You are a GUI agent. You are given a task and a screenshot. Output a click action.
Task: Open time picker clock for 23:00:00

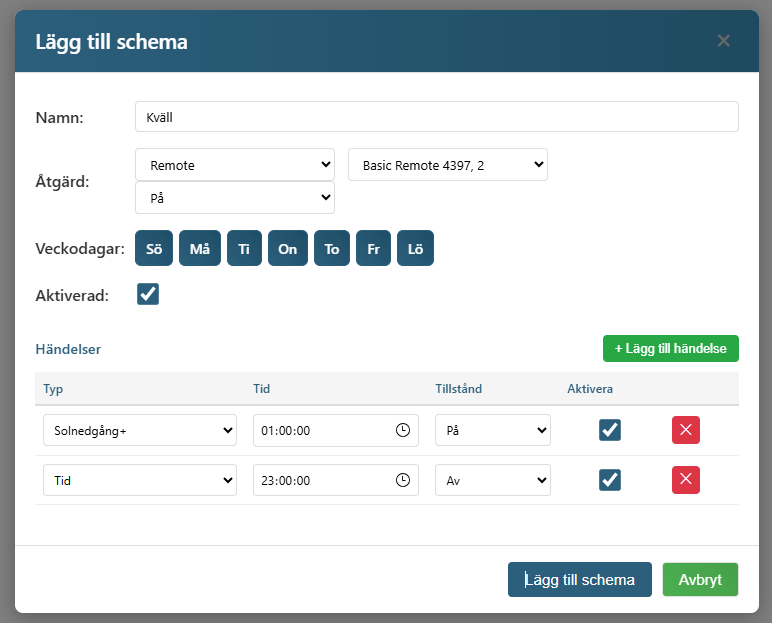click(403, 480)
